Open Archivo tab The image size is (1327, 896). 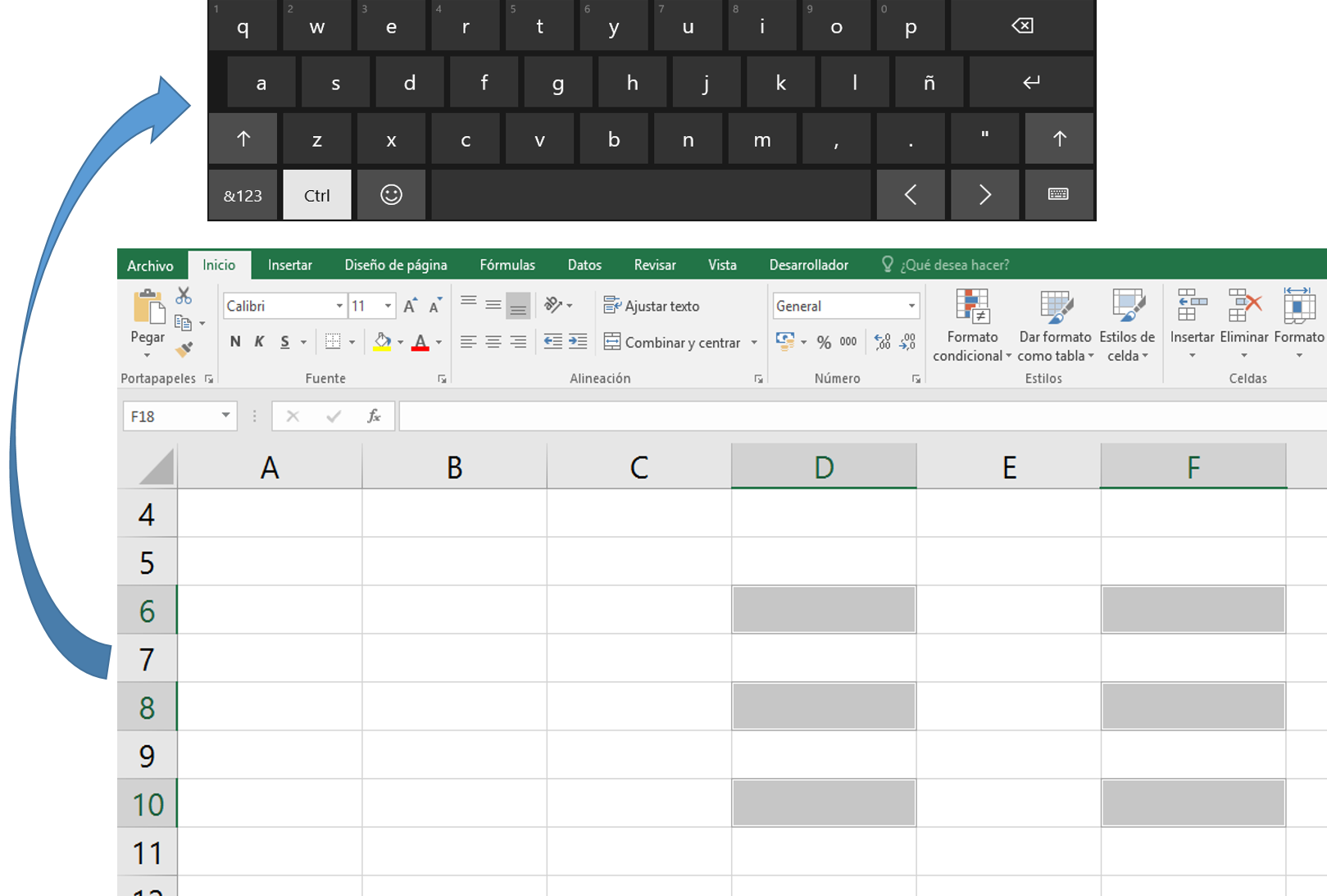pyautogui.click(x=150, y=266)
